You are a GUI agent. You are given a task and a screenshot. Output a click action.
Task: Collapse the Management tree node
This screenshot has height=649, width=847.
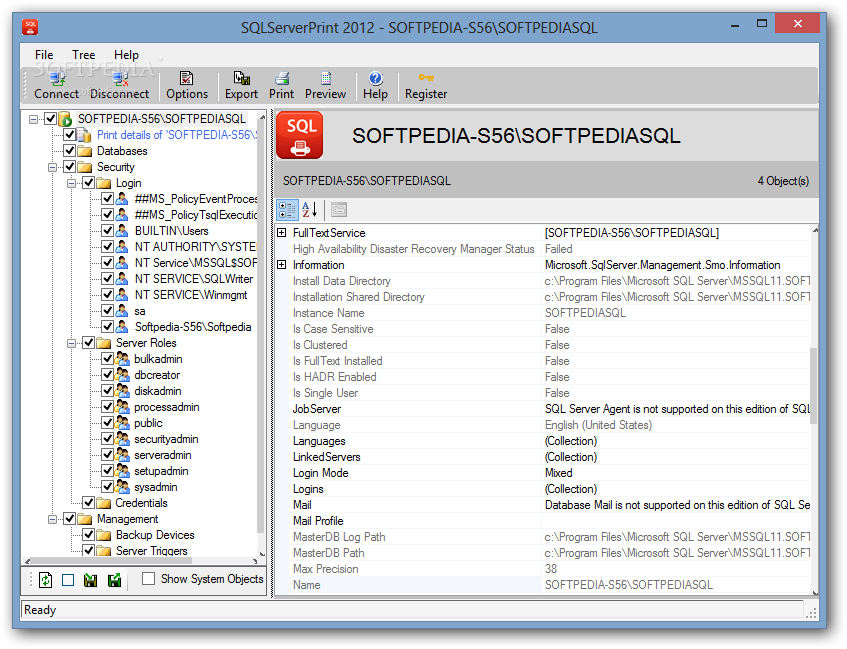click(x=52, y=519)
